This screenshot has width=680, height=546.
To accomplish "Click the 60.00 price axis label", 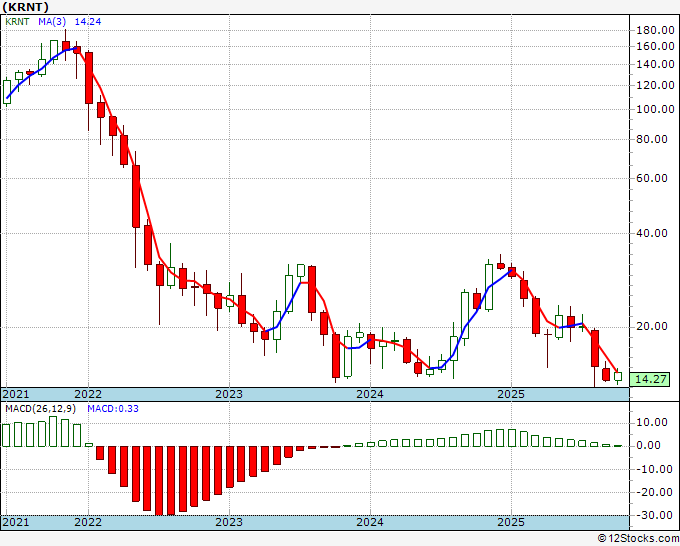I will point(651,178).
